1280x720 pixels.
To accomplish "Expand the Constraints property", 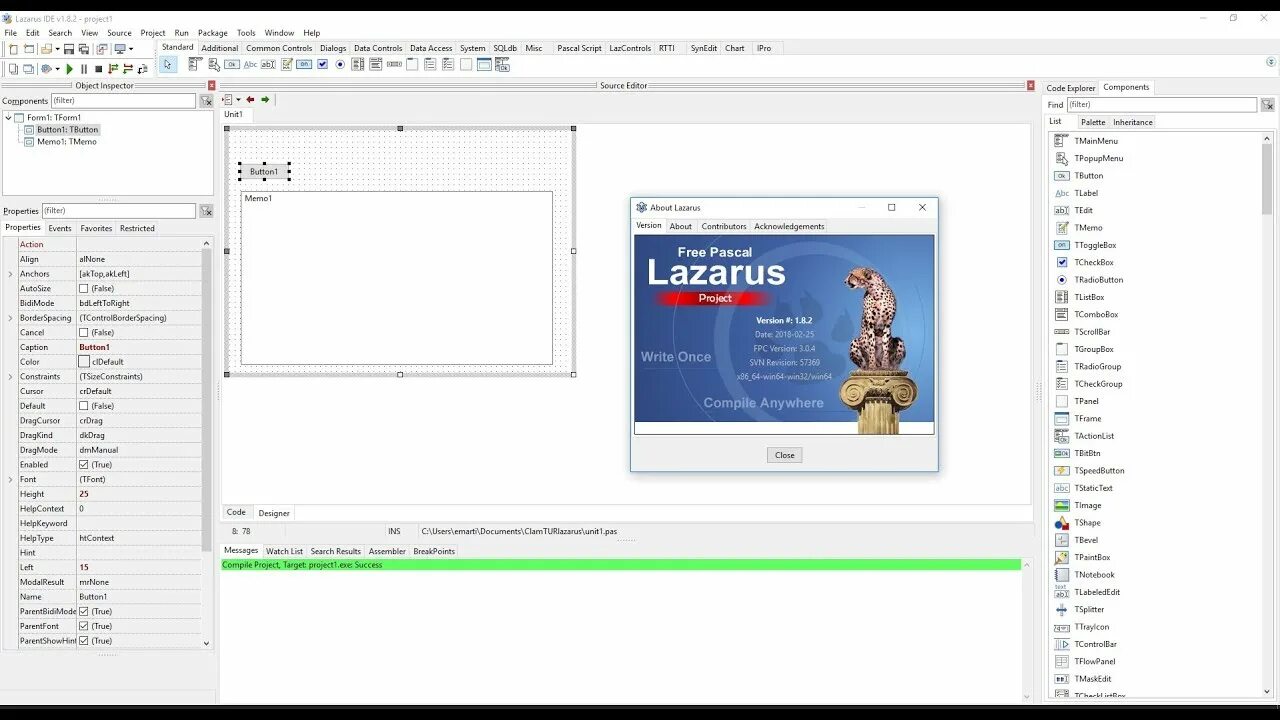I will coord(11,377).
